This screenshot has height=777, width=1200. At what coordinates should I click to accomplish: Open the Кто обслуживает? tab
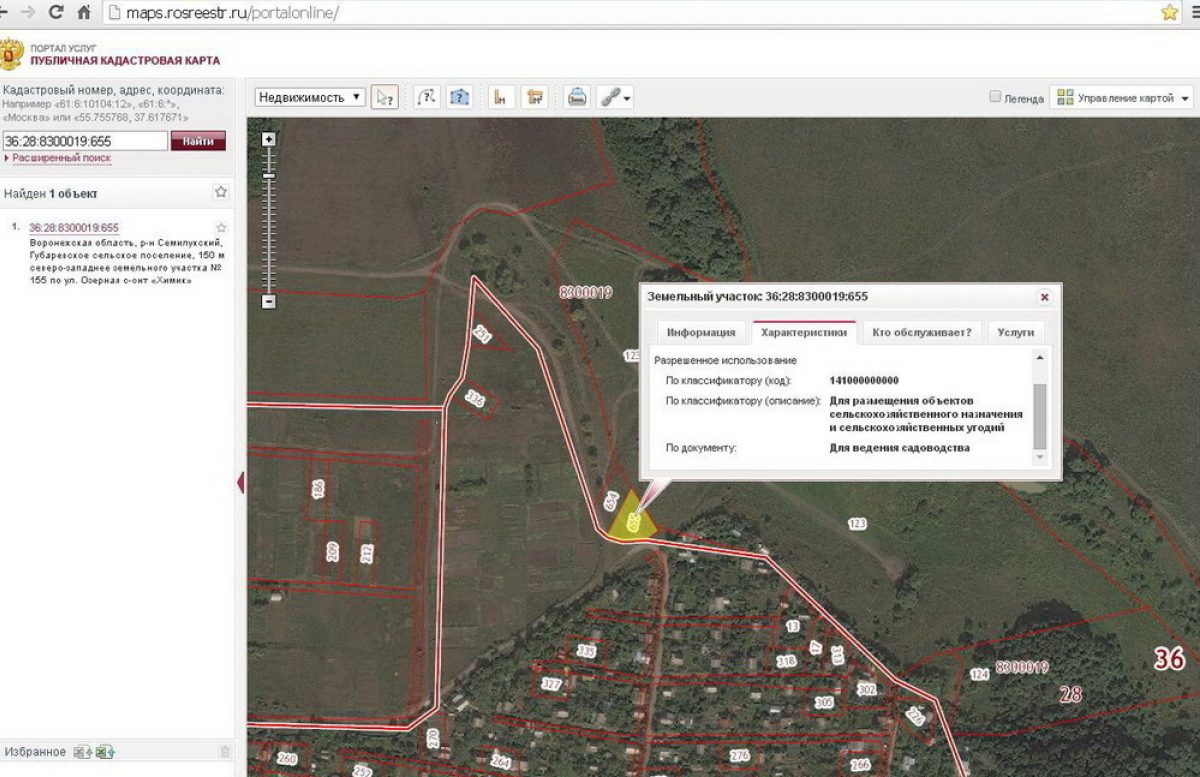click(x=921, y=332)
